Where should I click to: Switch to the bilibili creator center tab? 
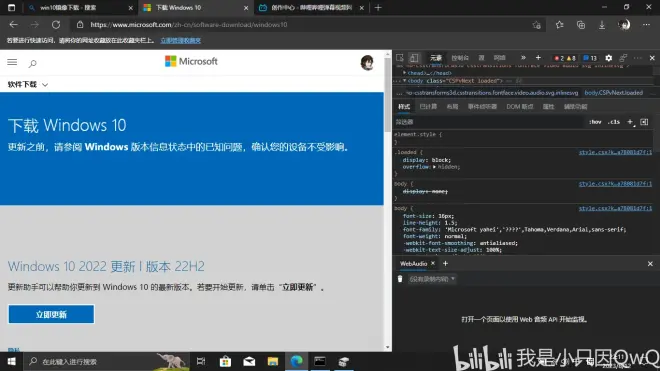click(311, 8)
